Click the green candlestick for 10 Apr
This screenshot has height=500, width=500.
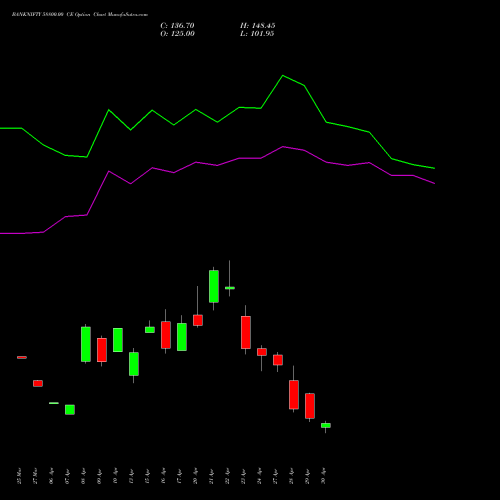point(118,340)
